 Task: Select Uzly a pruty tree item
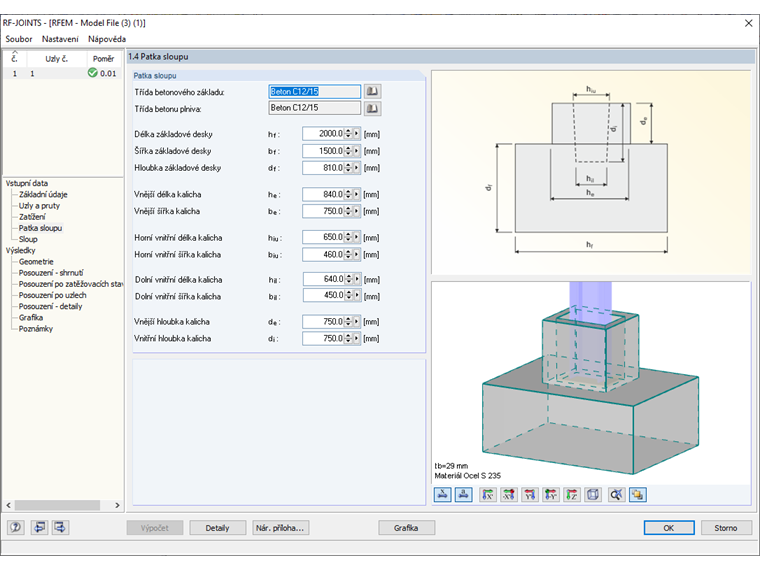39,206
